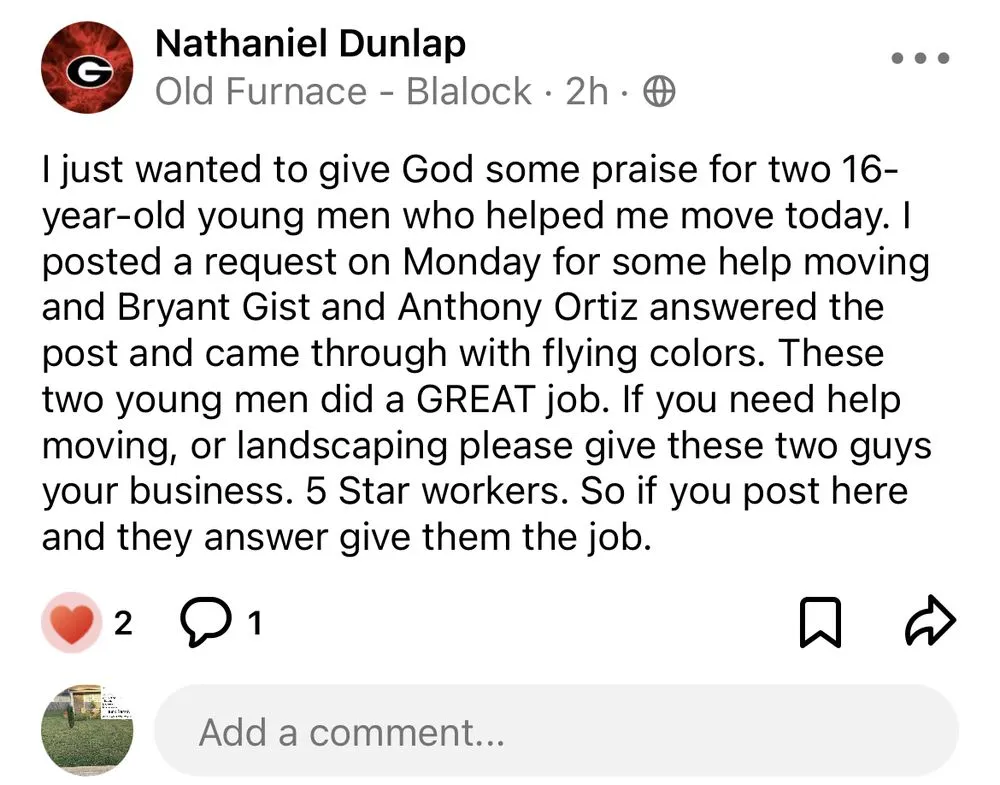
Task: Toggle the red heart reaction
Action: pyautogui.click(x=70, y=622)
